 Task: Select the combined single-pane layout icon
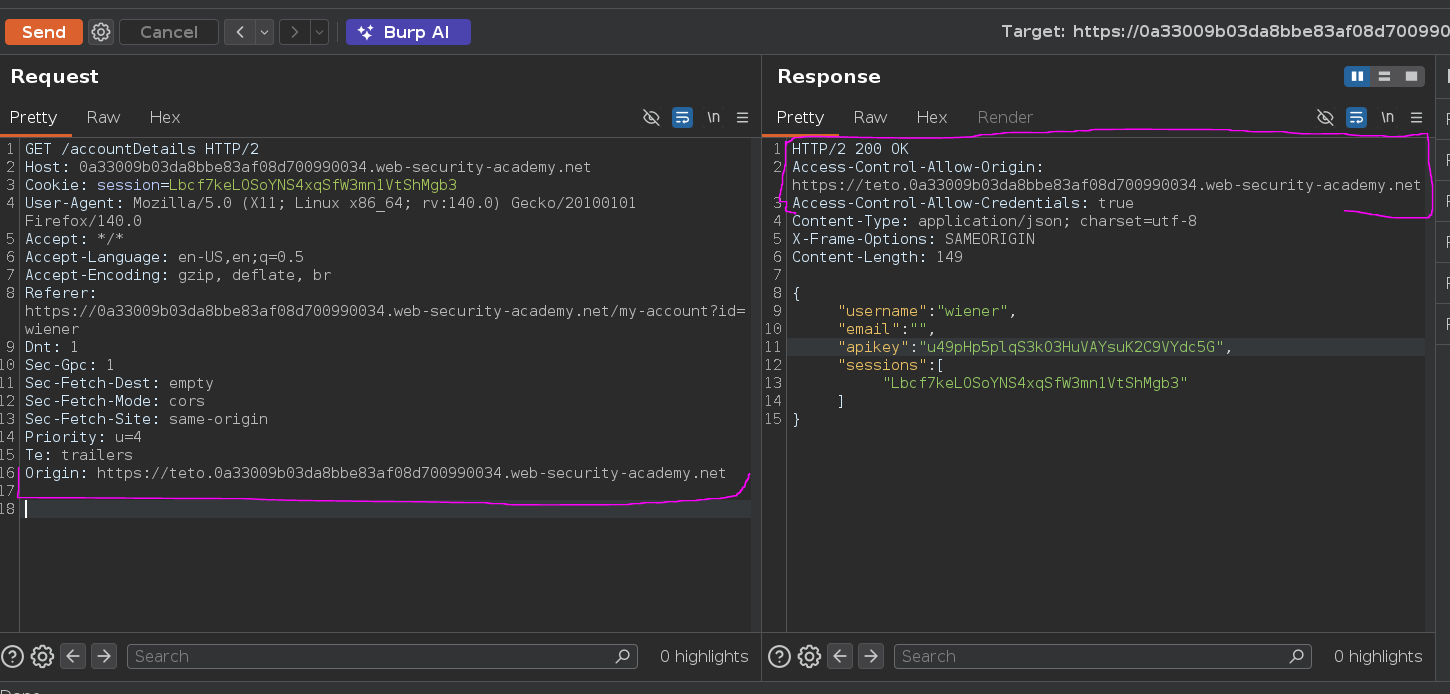click(1411, 76)
